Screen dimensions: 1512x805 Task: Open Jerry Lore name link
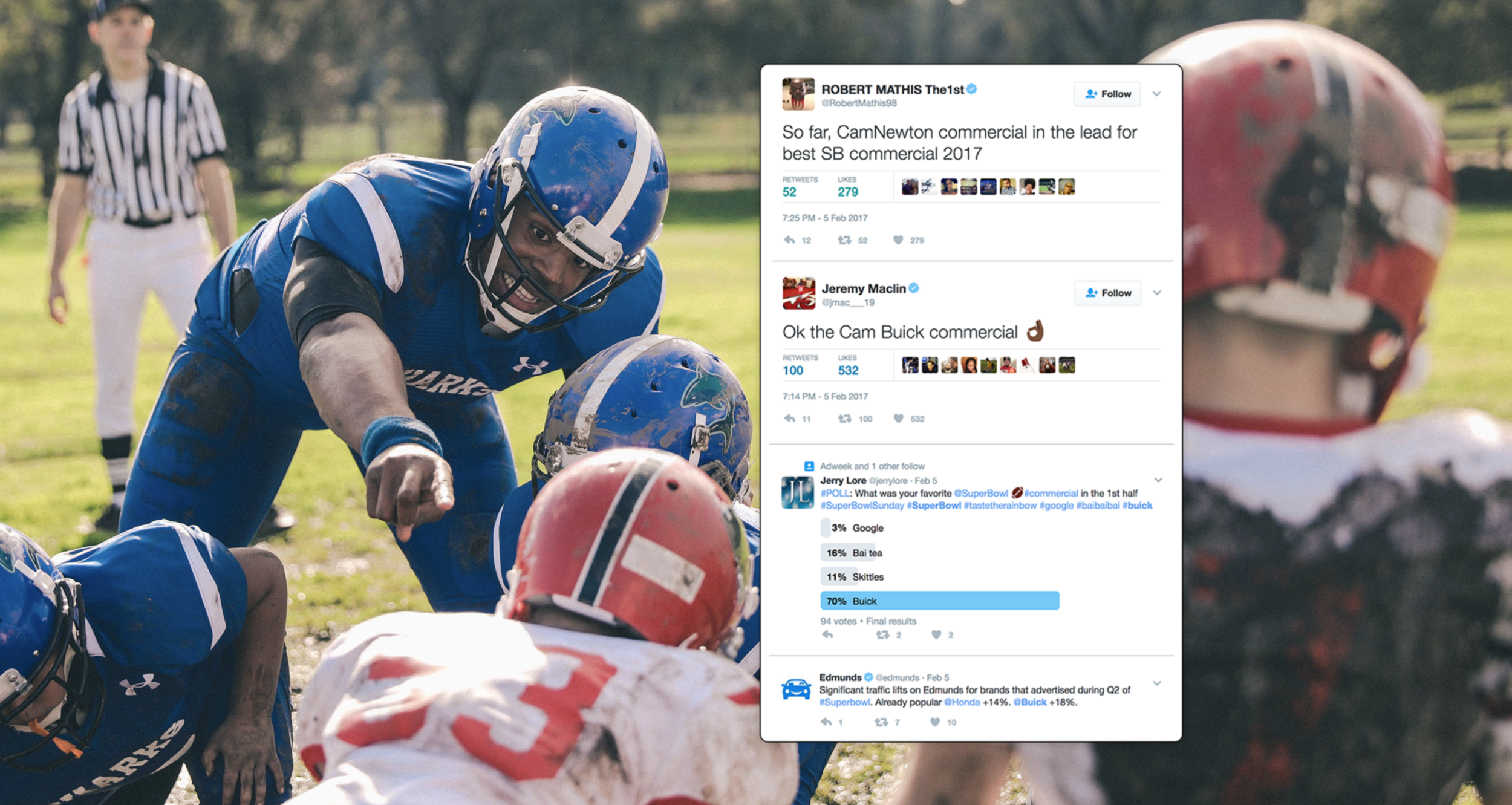click(x=843, y=481)
